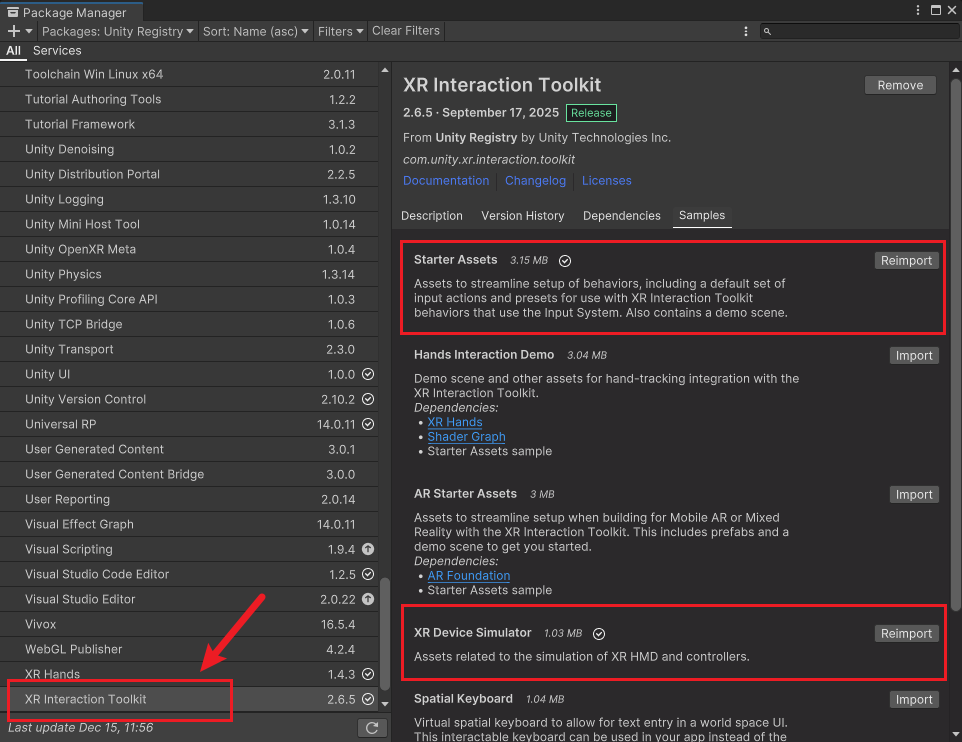The height and width of the screenshot is (742, 962).
Task: Select the Unity Distribution Portal package
Action: point(189,174)
